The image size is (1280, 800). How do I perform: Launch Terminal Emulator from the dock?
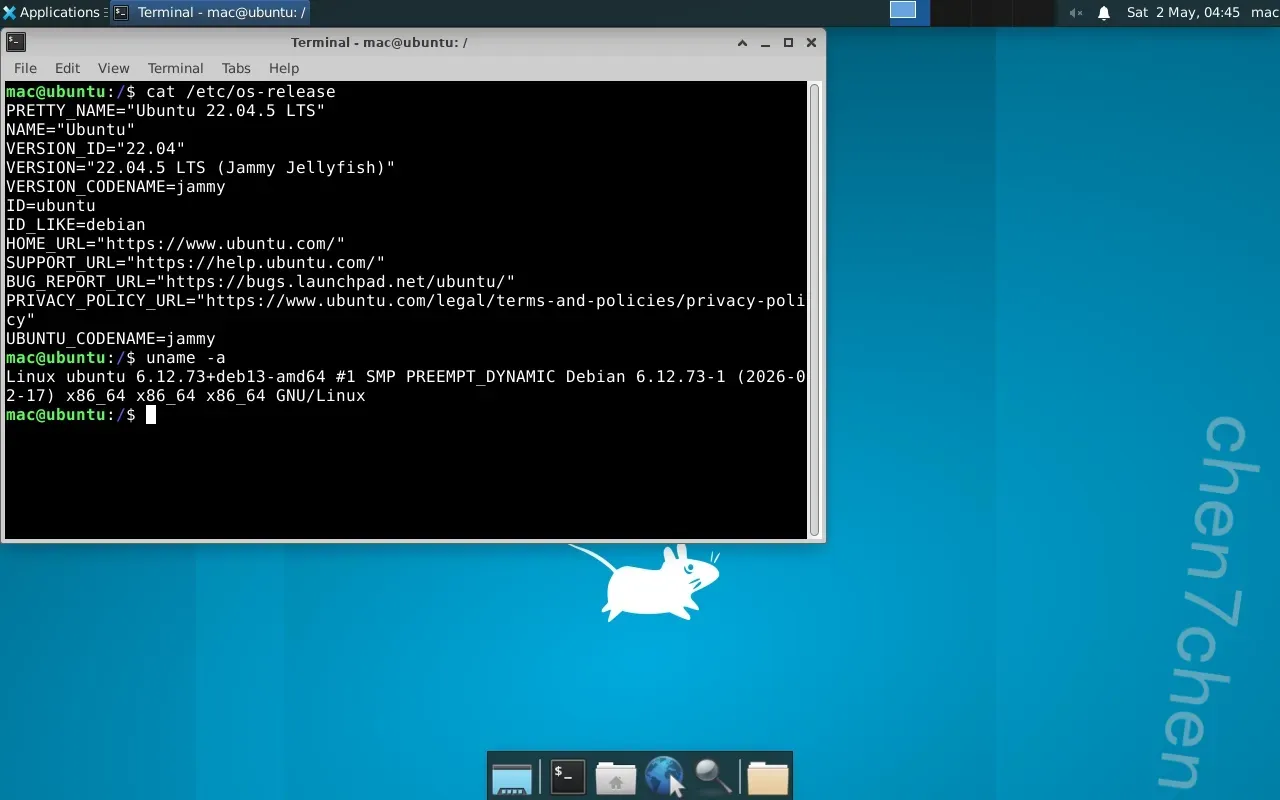coord(567,776)
